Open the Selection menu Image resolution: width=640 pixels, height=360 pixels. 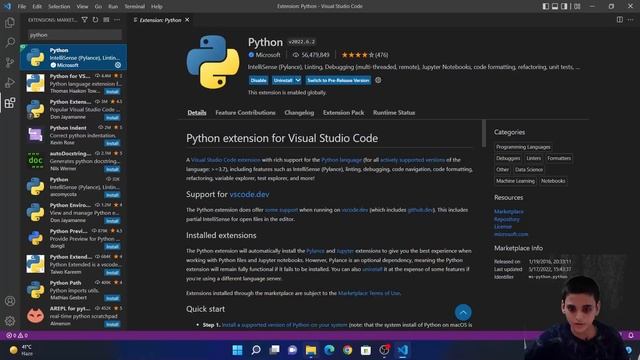(x=59, y=7)
